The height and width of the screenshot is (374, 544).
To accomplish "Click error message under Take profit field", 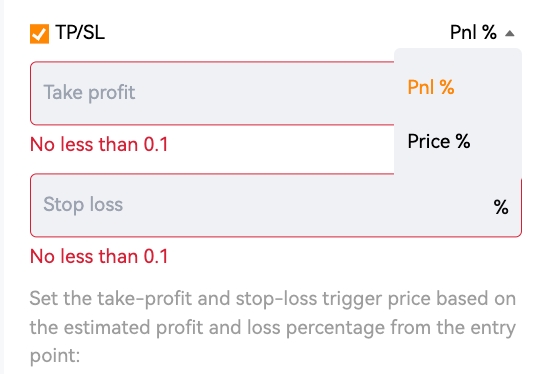I will coord(99,144).
